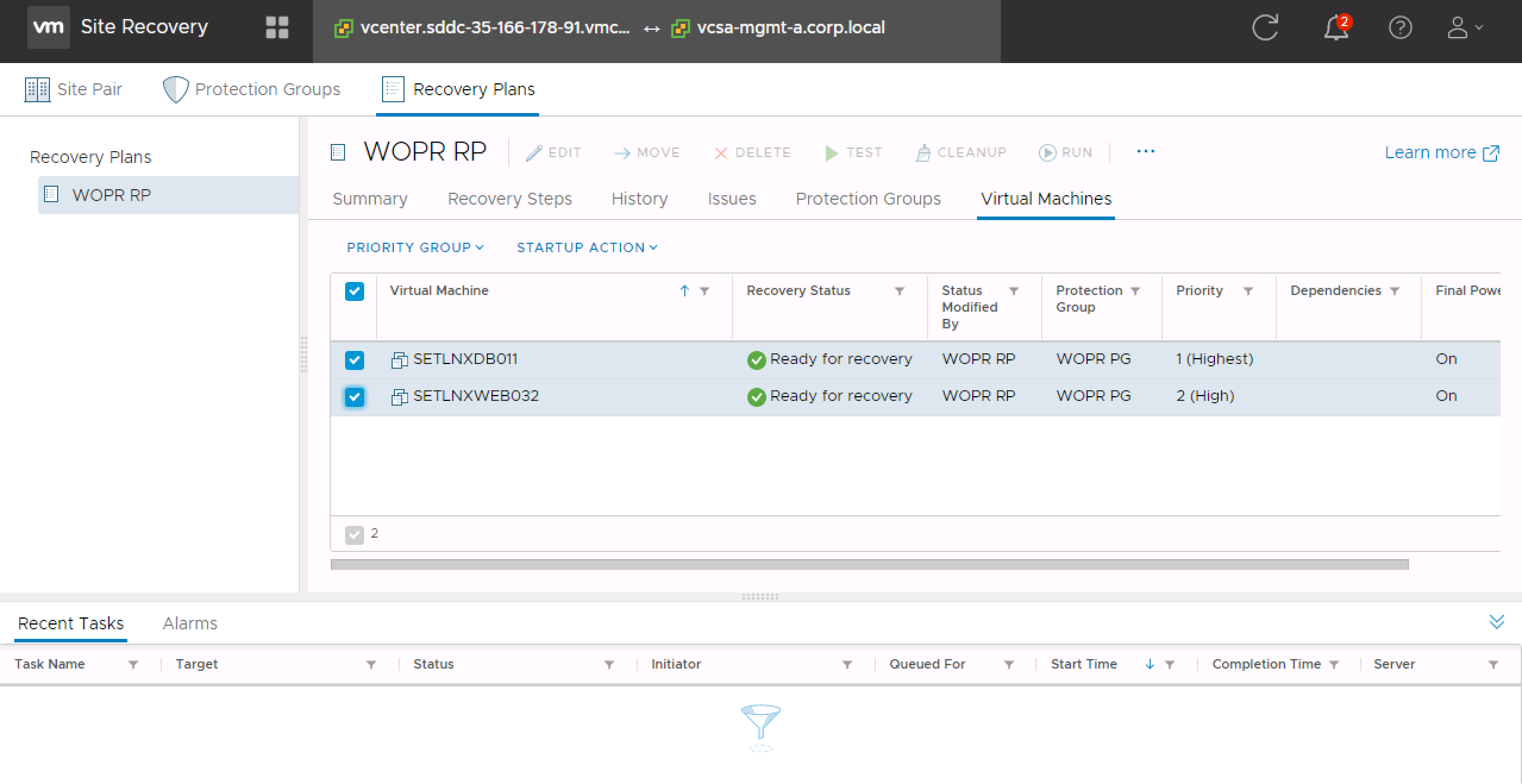Switch to the Recovery Steps tab
The height and width of the screenshot is (784, 1522).
pos(509,199)
